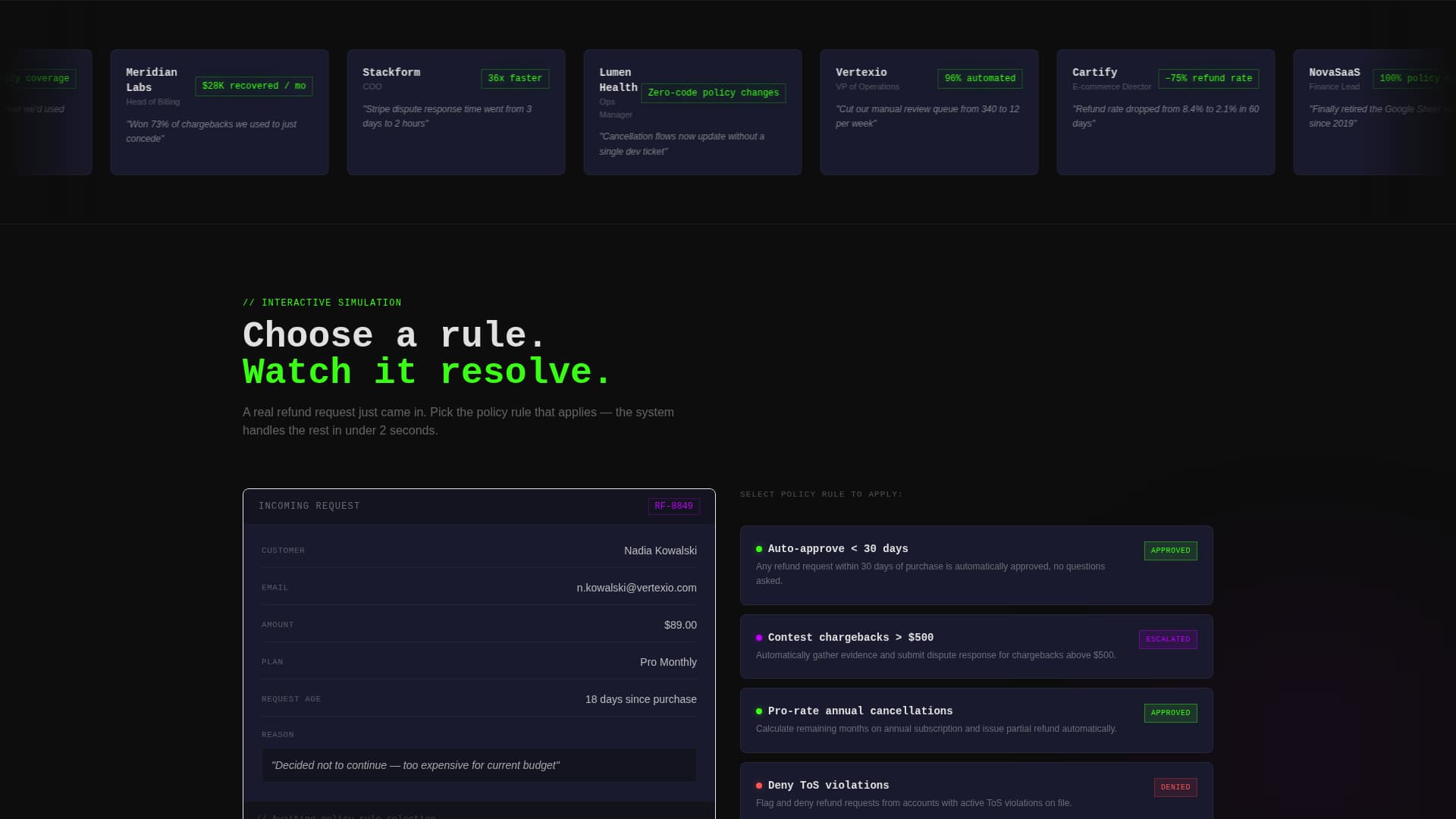Click the refund reason quote box

(479, 765)
